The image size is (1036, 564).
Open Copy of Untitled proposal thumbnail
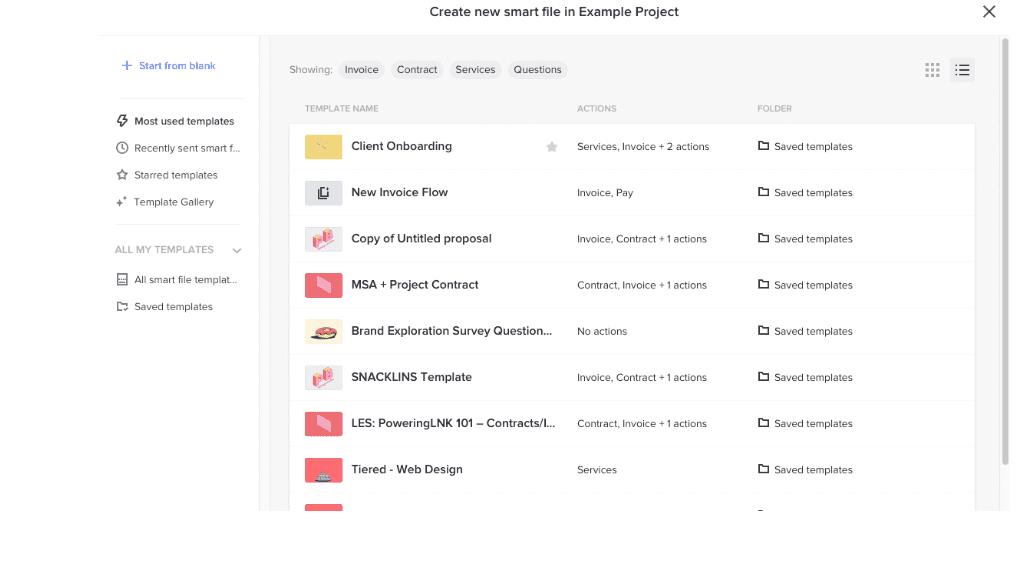[324, 239]
